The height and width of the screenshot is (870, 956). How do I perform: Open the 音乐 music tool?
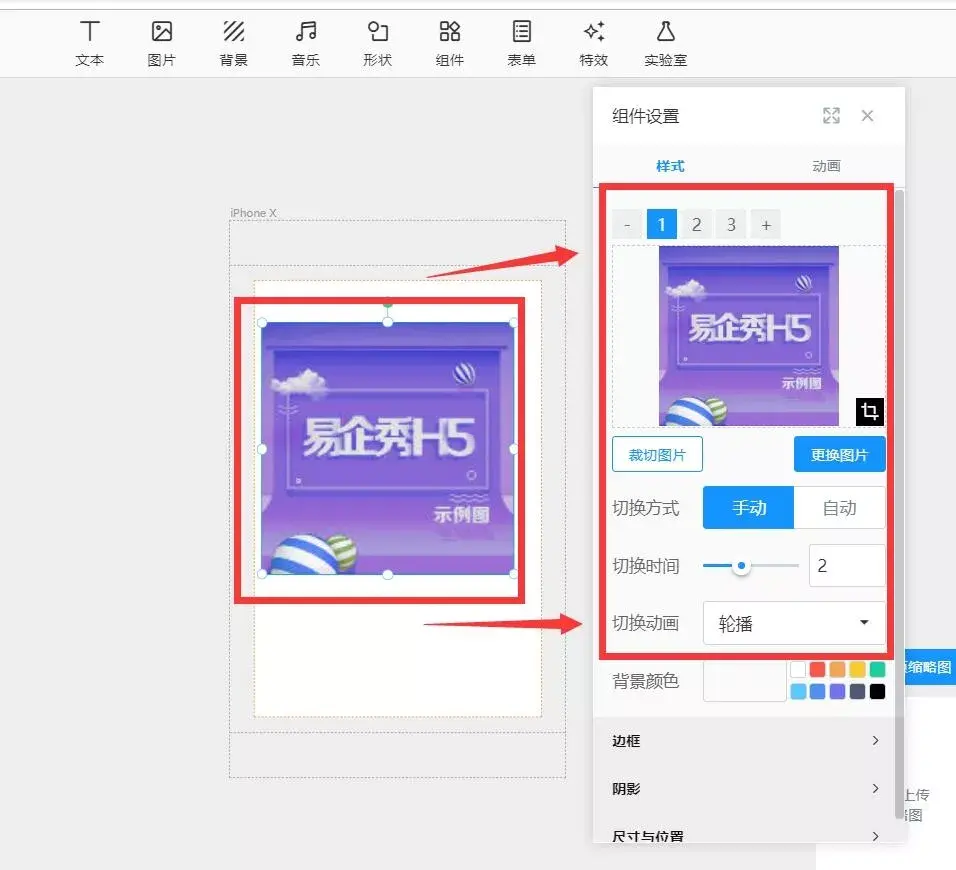tap(305, 43)
